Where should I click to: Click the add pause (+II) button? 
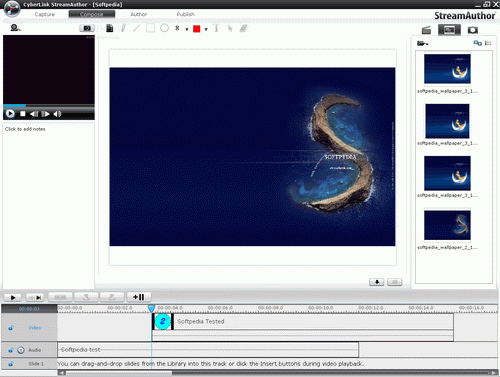(139, 297)
